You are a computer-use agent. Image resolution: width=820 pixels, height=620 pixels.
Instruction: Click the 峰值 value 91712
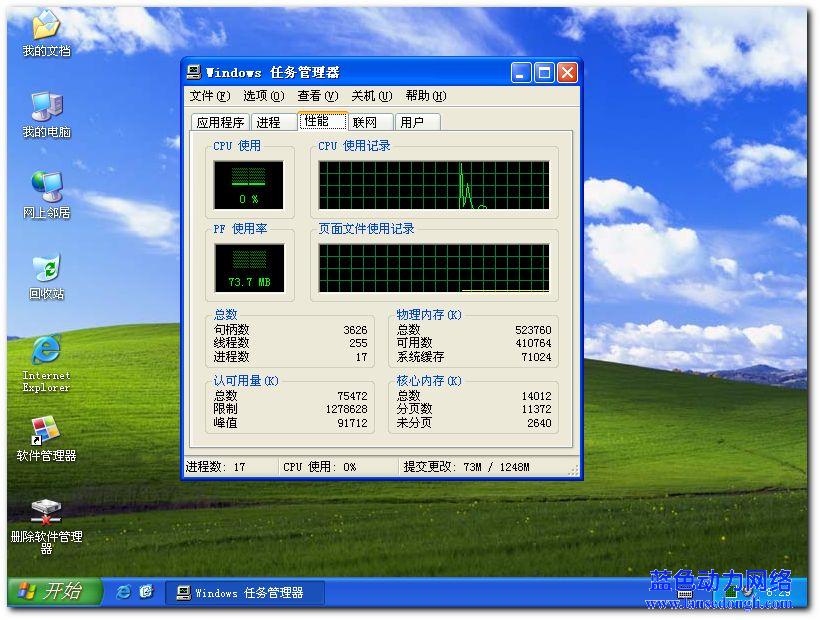352,423
